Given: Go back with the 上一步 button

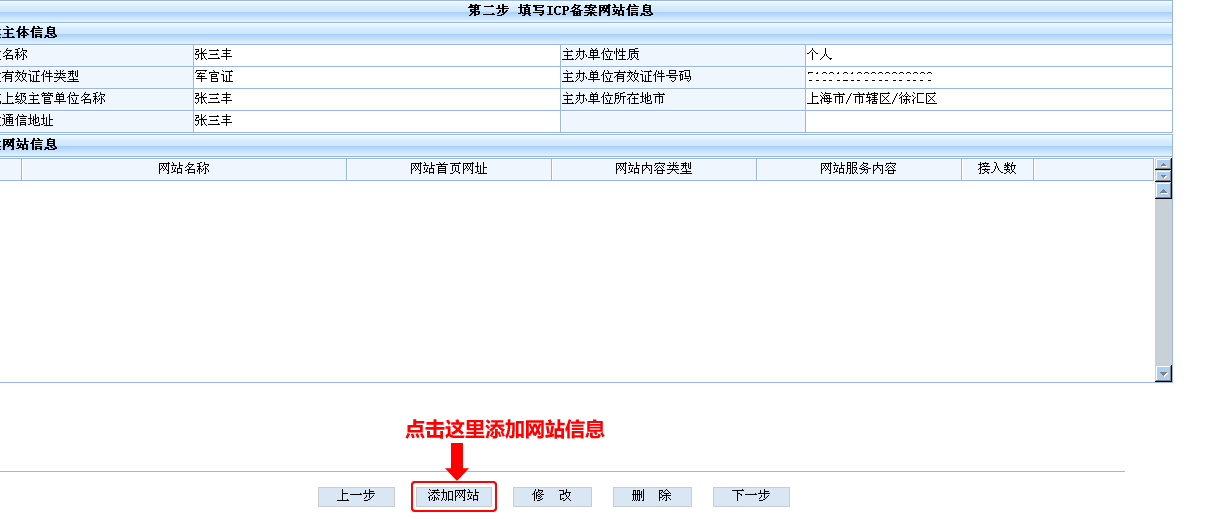Looking at the screenshot, I should (x=356, y=496).
